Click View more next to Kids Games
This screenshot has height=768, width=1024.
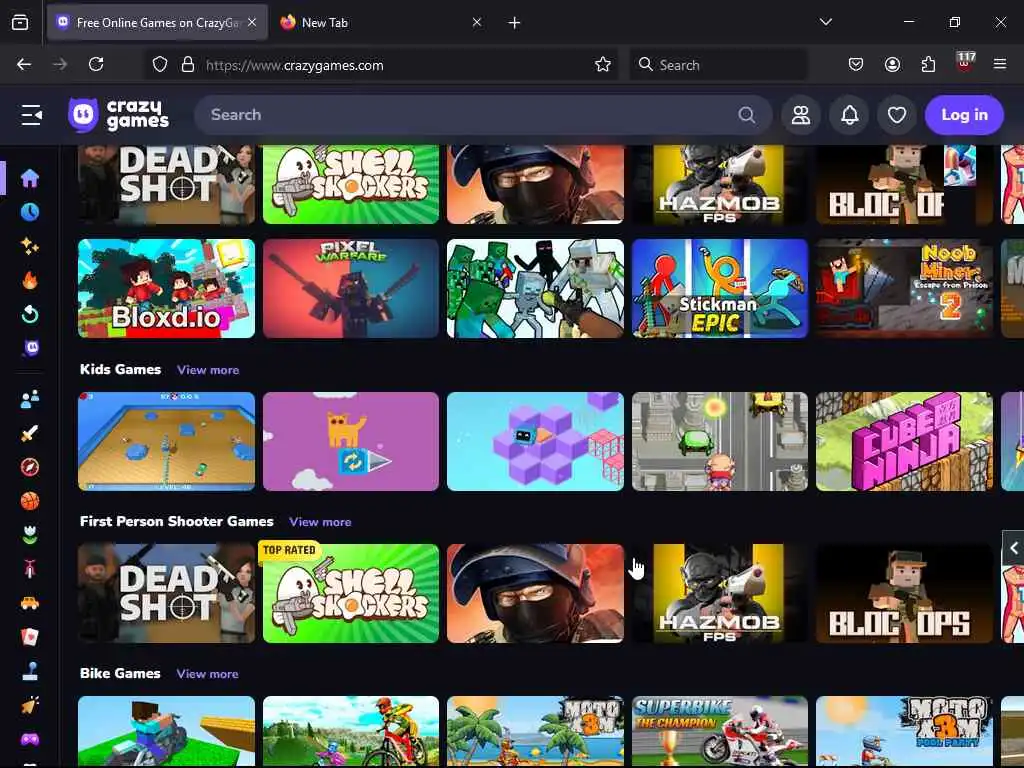[208, 370]
